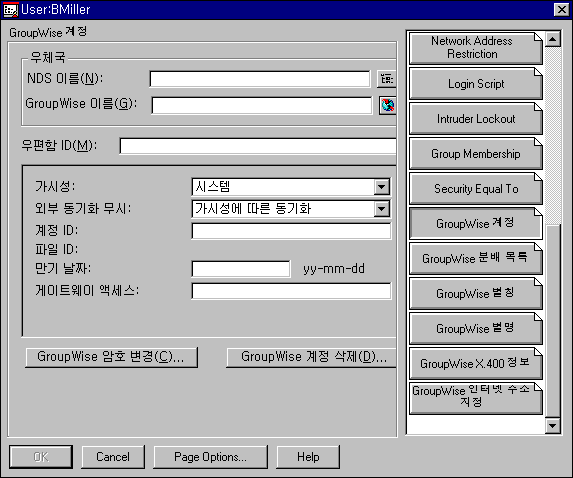
Task: Open the GroupWise 별칭 page tab
Action: [475, 293]
